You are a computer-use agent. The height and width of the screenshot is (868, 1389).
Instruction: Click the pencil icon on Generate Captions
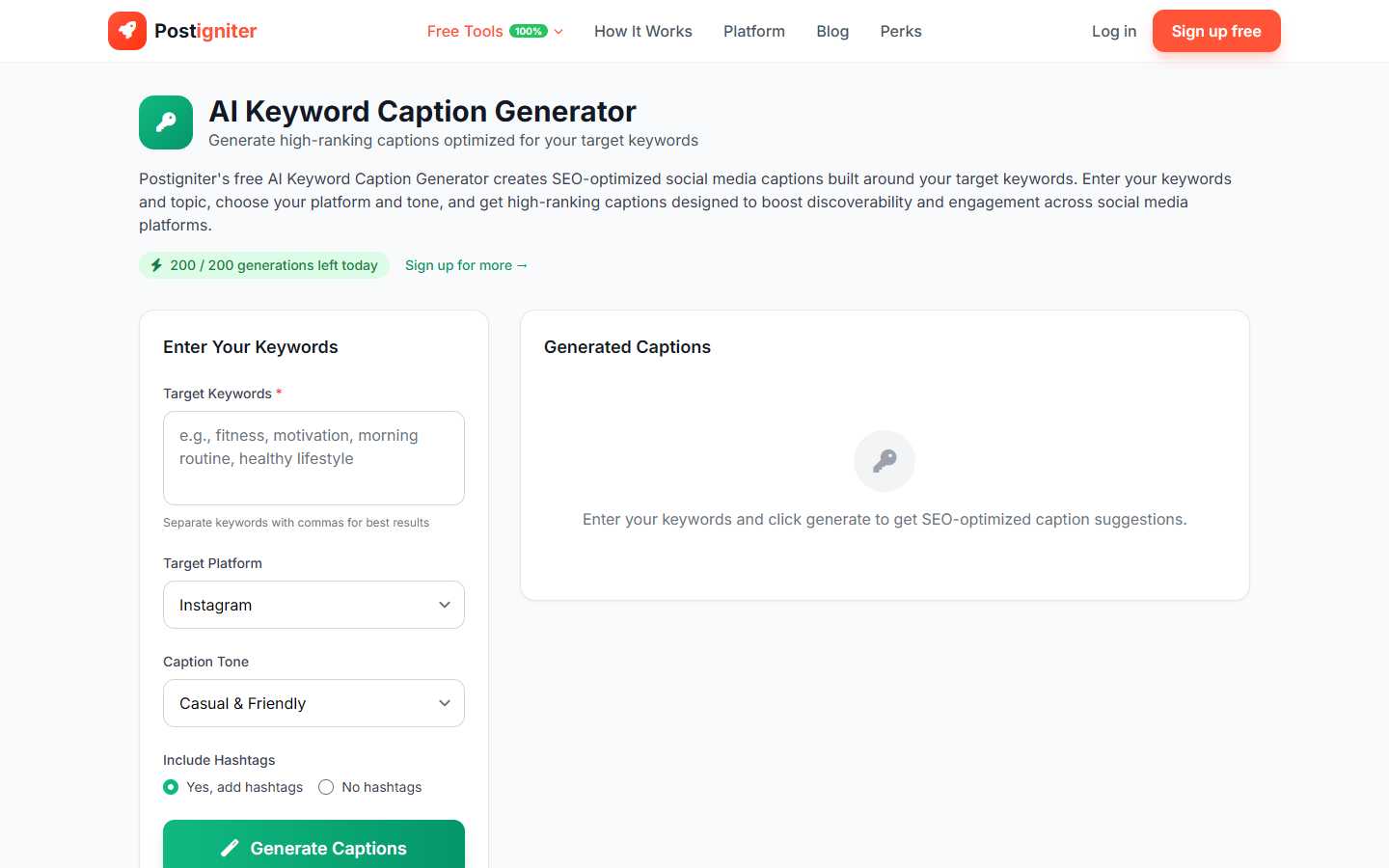tap(230, 848)
